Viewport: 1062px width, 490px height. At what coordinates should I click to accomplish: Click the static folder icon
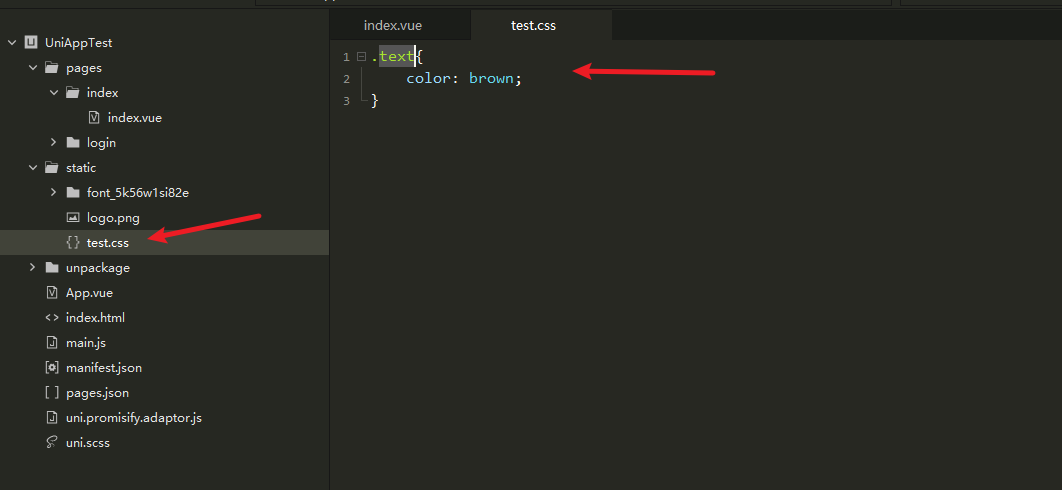(x=51, y=167)
